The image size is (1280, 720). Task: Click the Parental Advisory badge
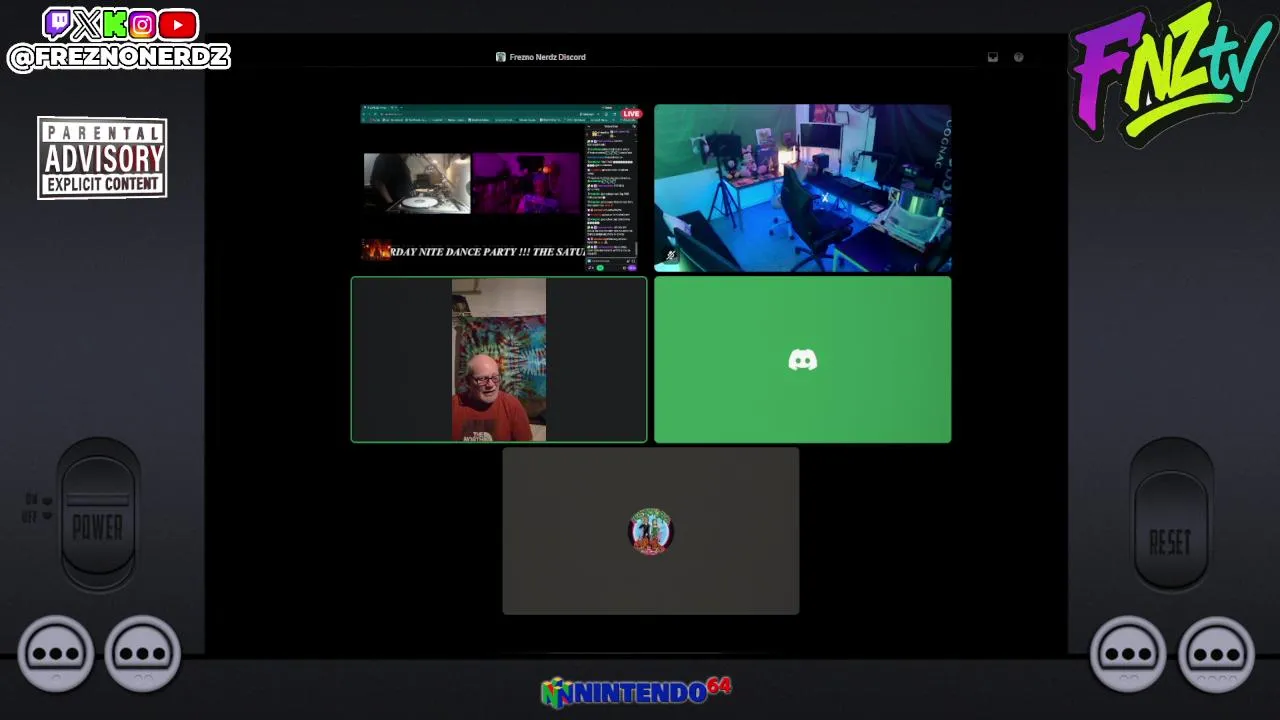102,158
